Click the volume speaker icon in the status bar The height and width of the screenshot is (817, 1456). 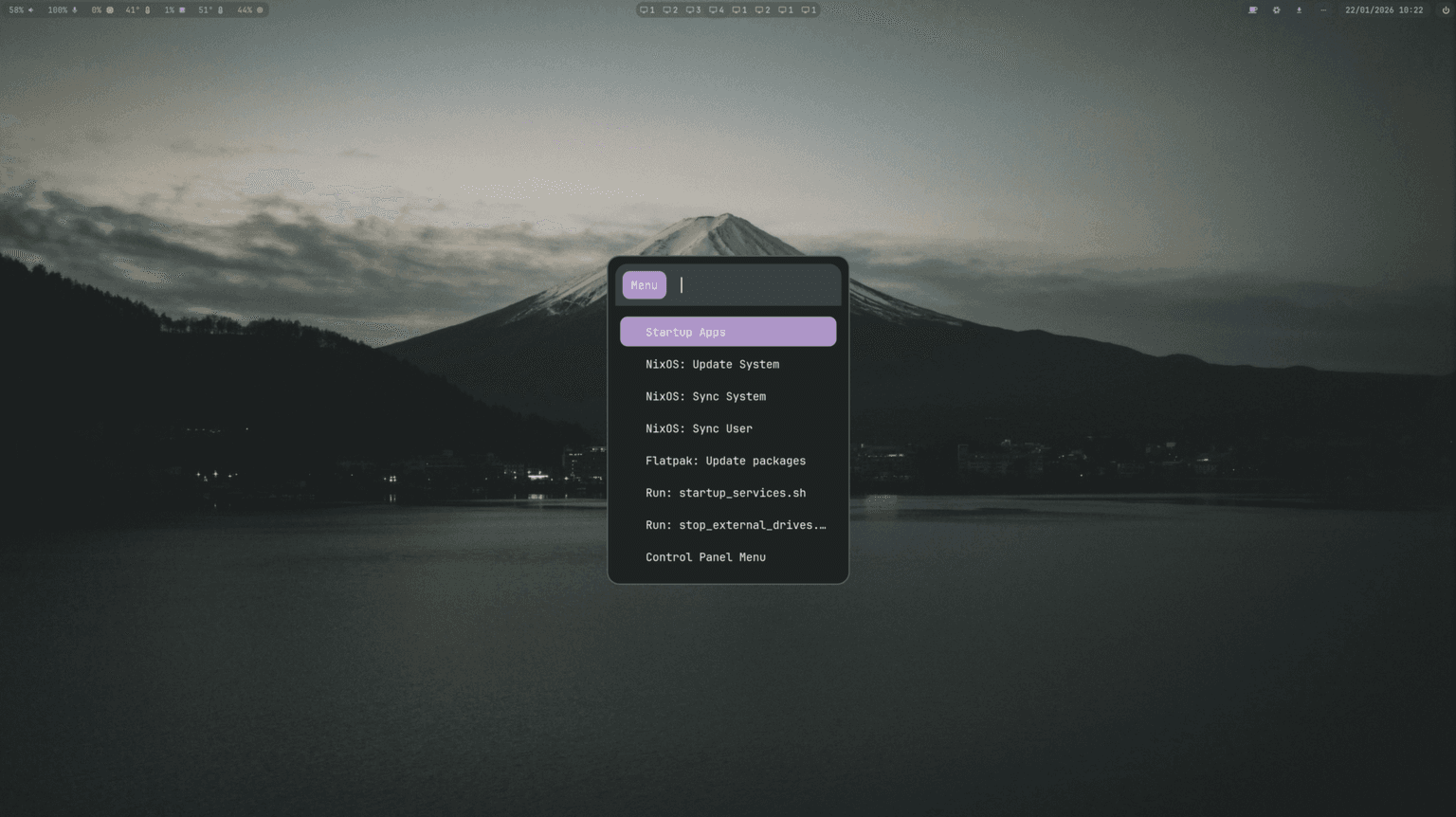click(x=31, y=9)
